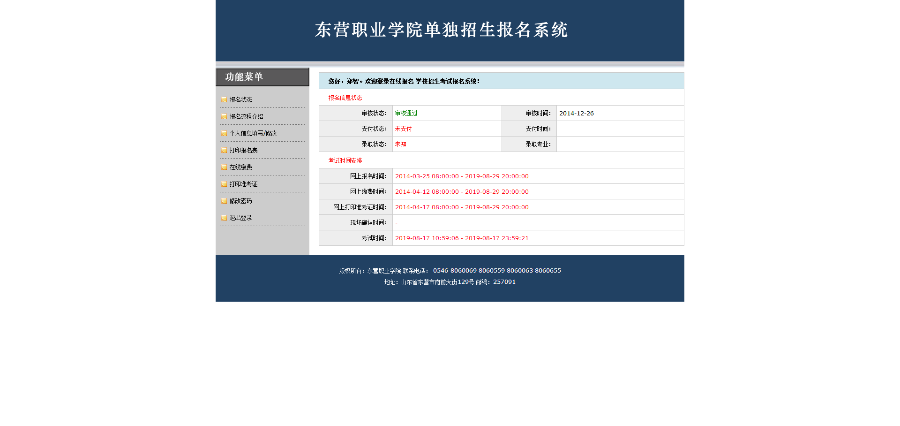
Task: Click the folder icon beside 修改密码
Action: 224,202
